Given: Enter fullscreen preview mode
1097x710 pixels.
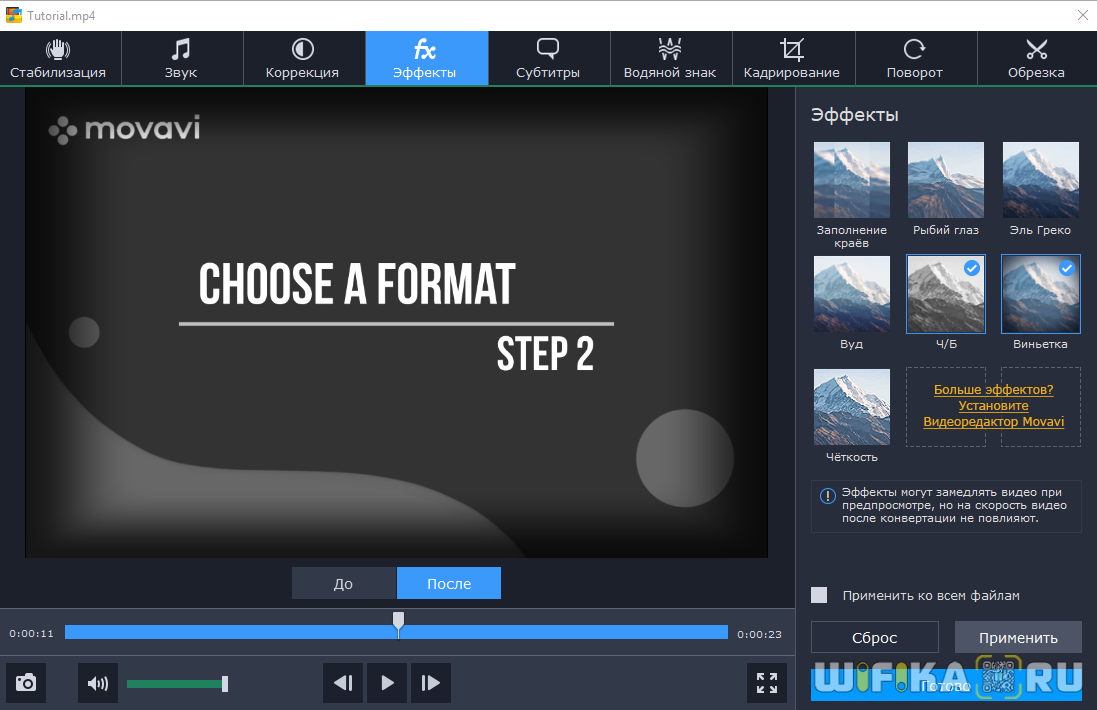Looking at the screenshot, I should (767, 683).
